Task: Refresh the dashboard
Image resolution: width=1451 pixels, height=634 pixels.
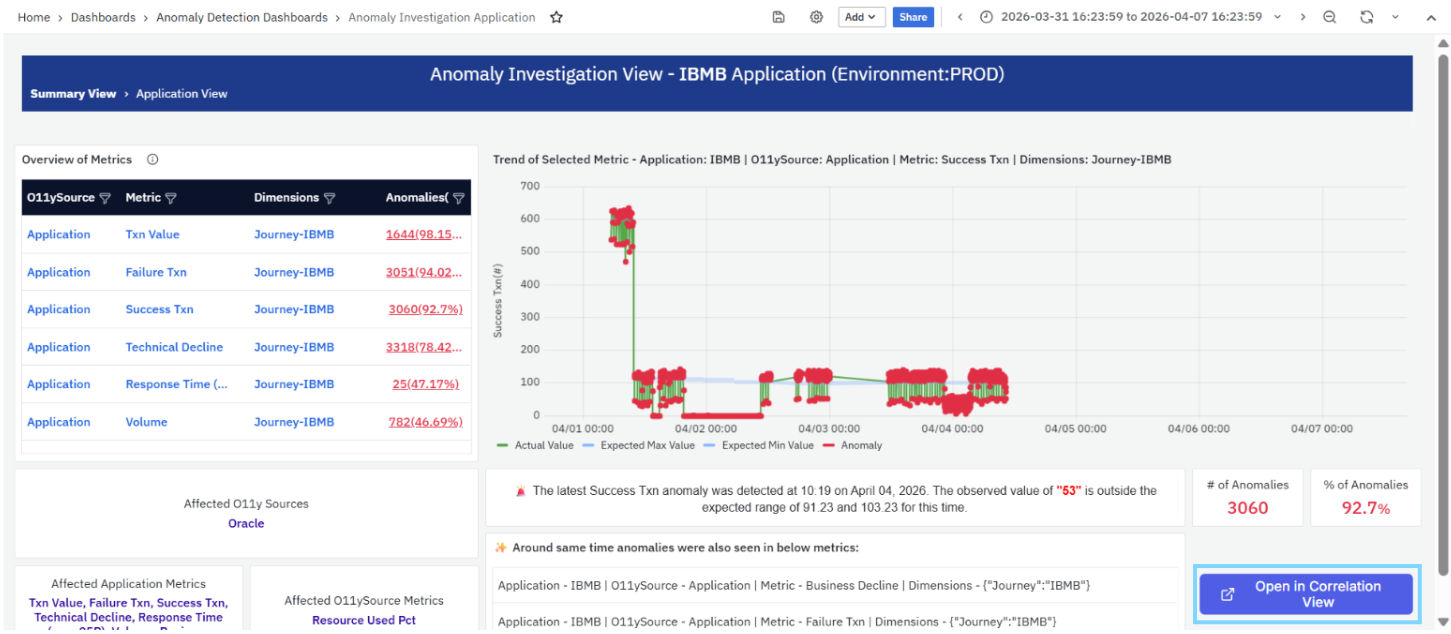Action: [x=1367, y=17]
